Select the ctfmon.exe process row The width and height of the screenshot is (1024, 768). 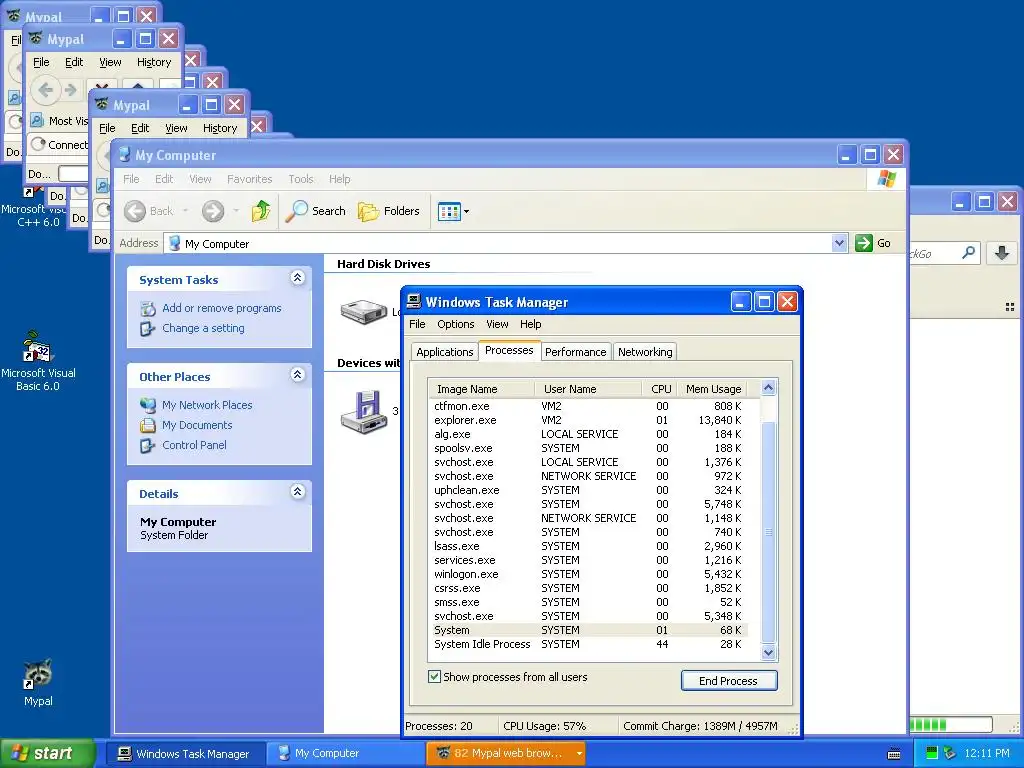point(588,406)
